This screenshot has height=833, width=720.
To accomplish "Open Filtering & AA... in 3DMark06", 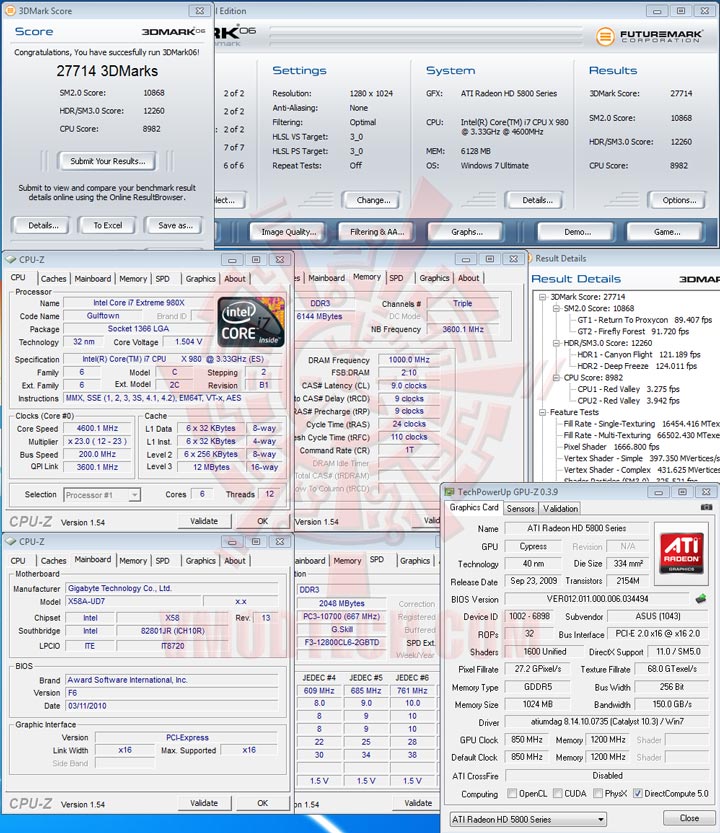I will pos(377,232).
